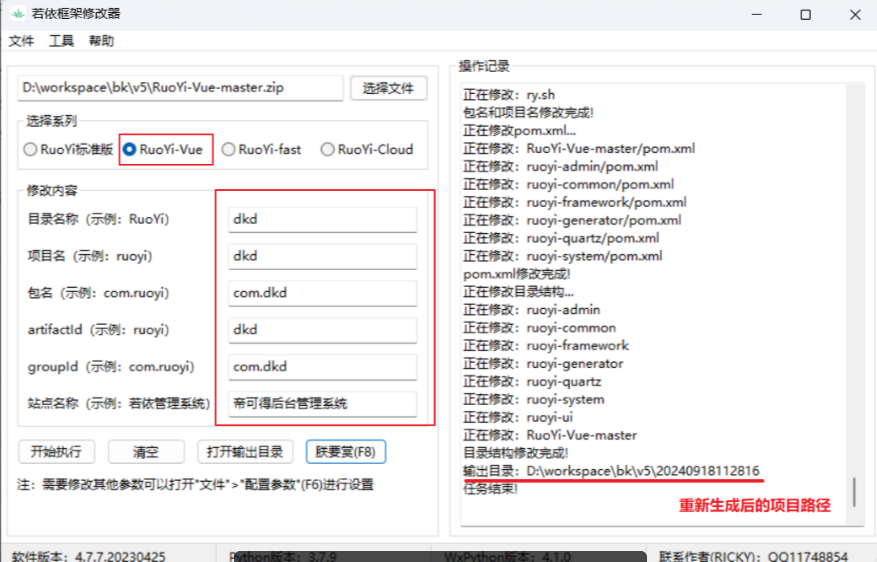Click the artifactId input field
Screen dimensions: 877x562
322,330
